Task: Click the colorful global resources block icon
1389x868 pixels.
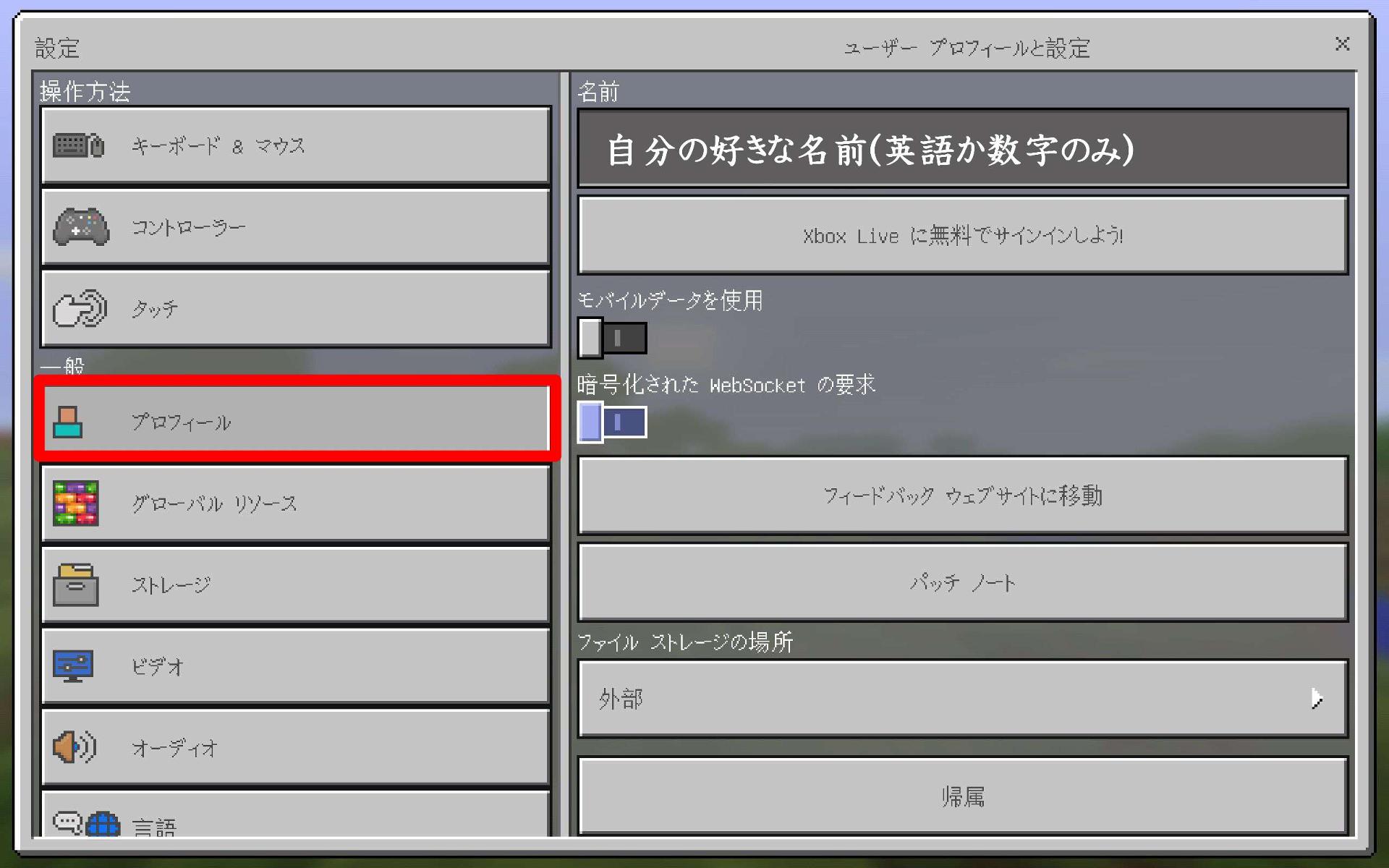Action: point(75,503)
